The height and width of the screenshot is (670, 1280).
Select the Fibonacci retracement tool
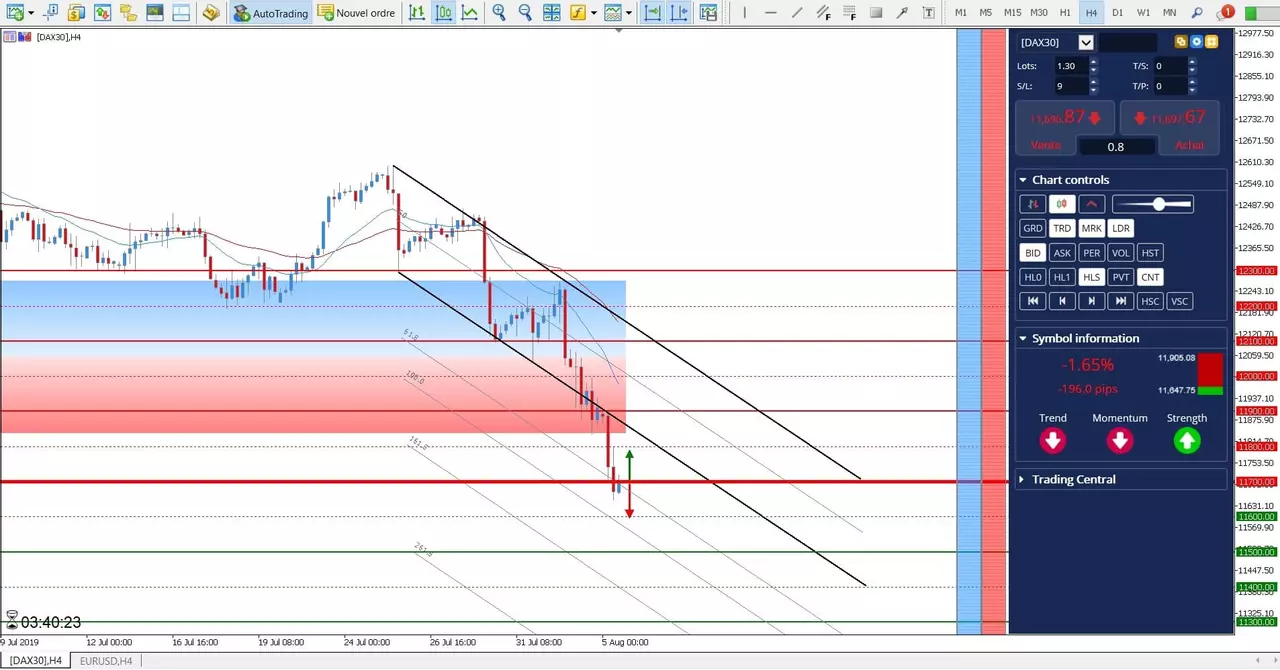point(850,13)
